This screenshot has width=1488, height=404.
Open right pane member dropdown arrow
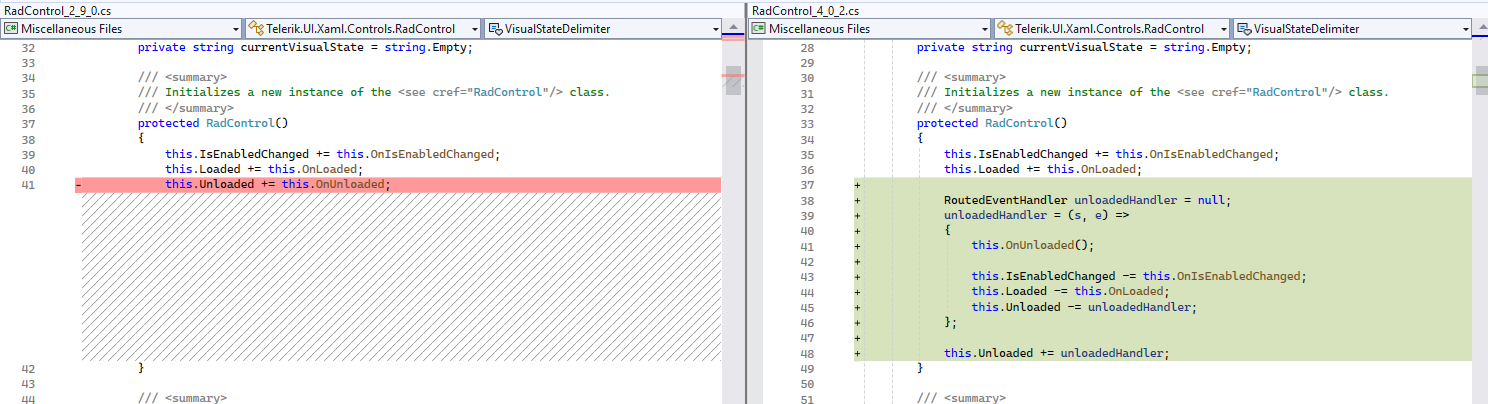click(x=1464, y=29)
